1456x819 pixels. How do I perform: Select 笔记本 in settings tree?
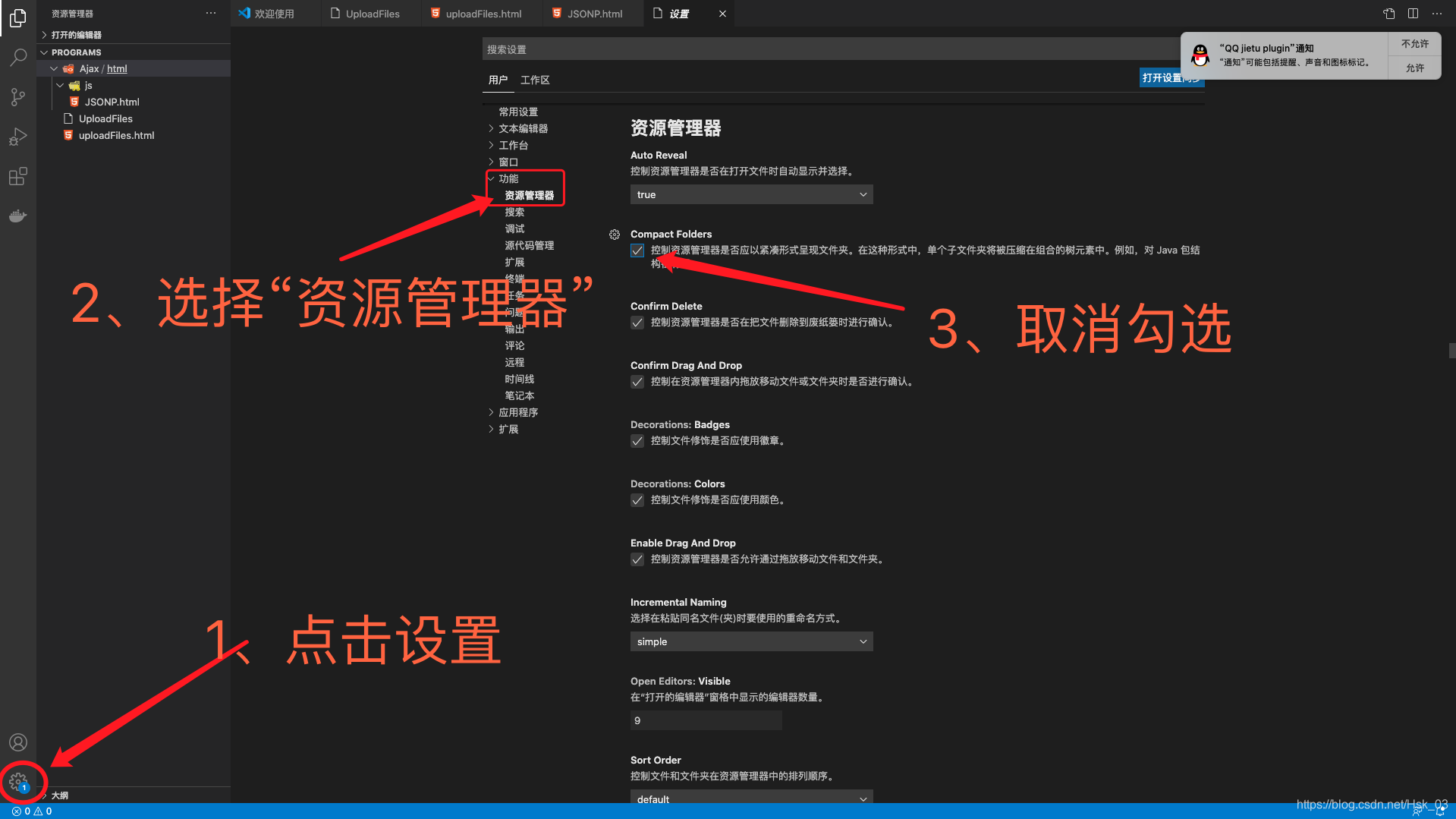click(x=520, y=395)
